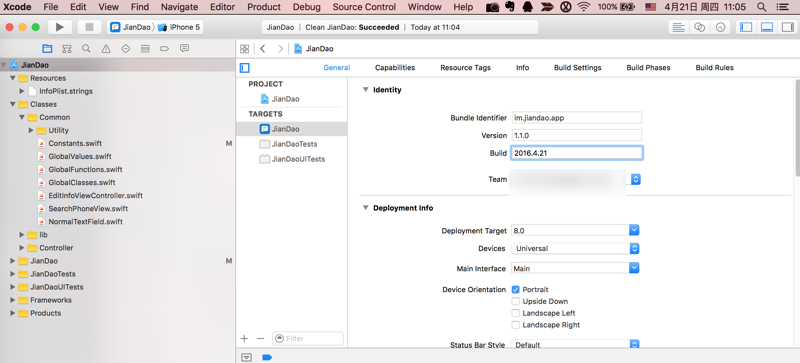This screenshot has width=800, height=363.
Task: Go back in editor history
Action: 262,49
